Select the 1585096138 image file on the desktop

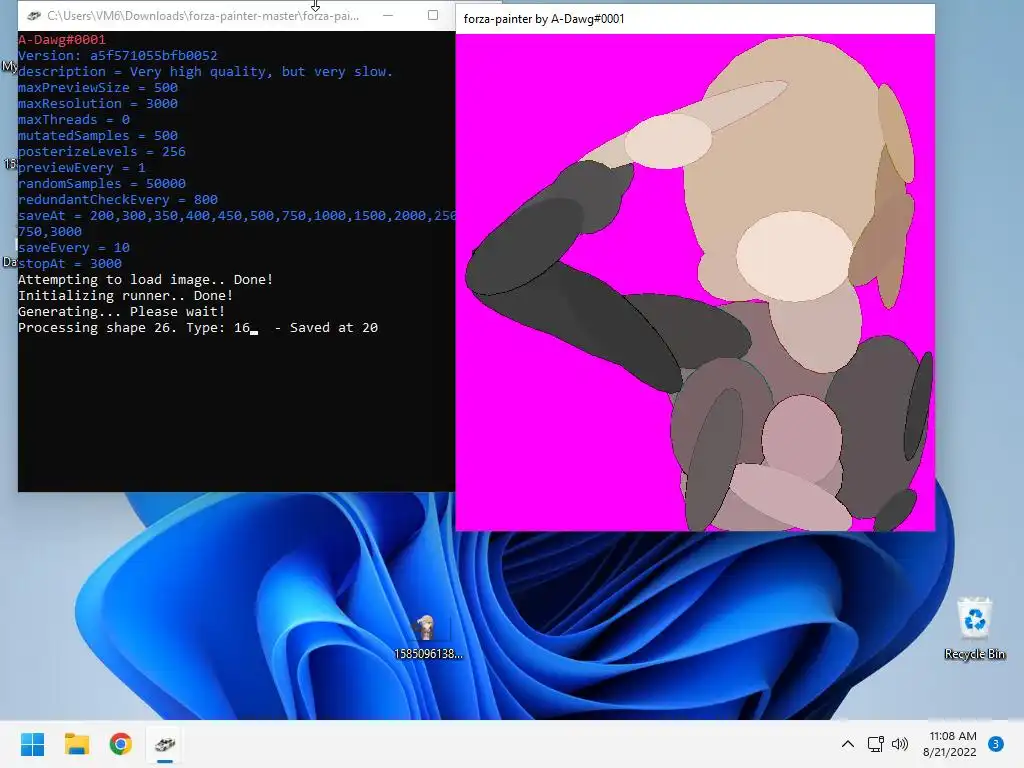[428, 636]
